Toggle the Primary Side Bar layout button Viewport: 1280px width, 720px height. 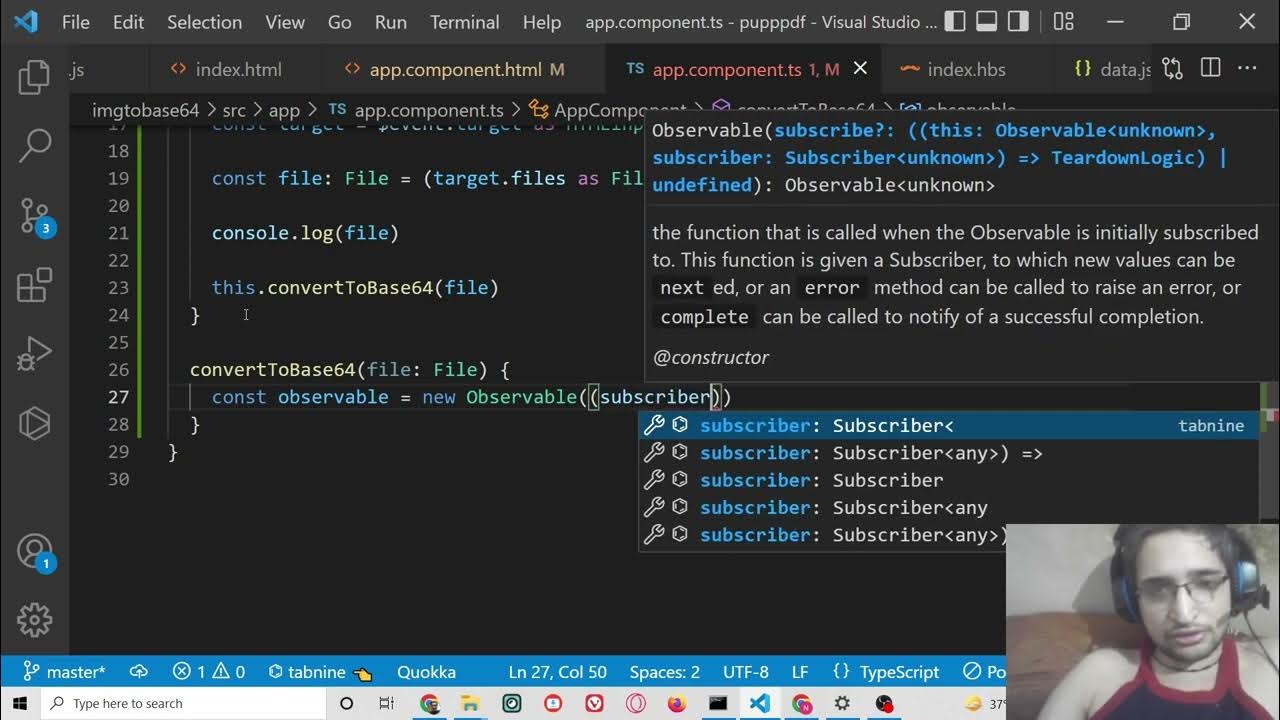(x=955, y=21)
